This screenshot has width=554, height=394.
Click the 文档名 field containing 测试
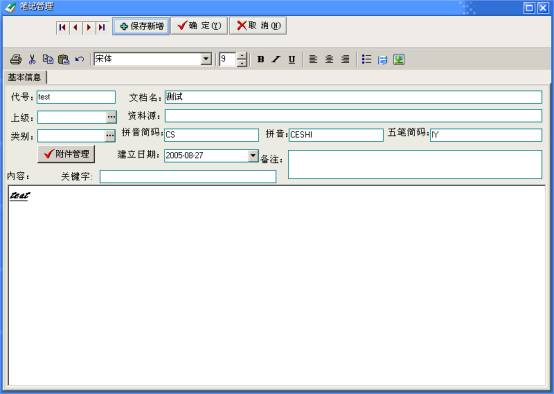[353, 97]
